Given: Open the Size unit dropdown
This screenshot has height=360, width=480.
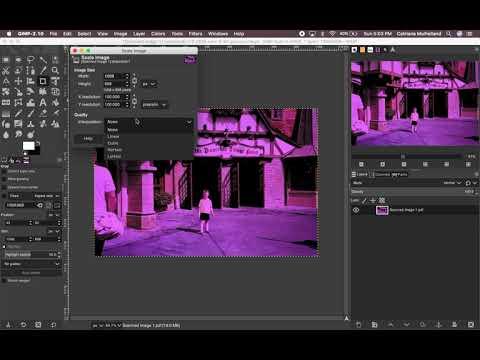Looking at the screenshot, I should pyautogui.click(x=53, y=231).
